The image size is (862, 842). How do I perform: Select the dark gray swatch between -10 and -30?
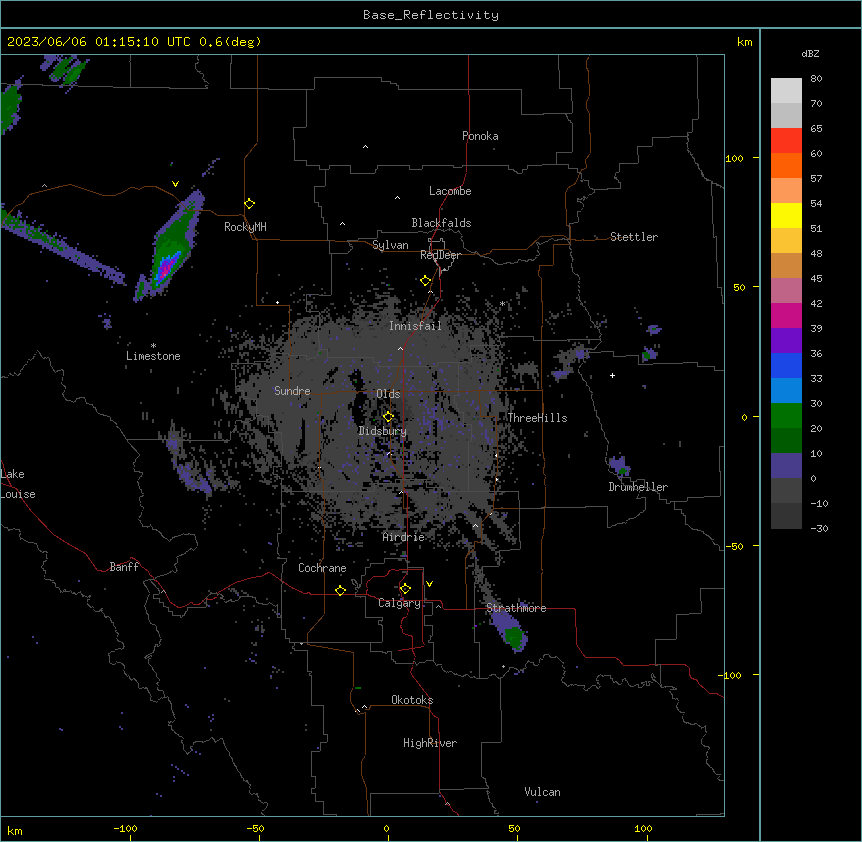786,516
